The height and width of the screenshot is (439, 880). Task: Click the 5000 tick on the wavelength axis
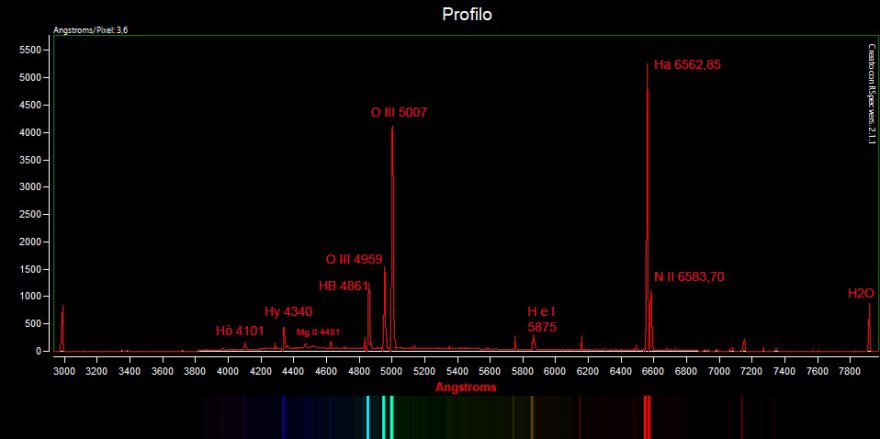pyautogui.click(x=392, y=370)
